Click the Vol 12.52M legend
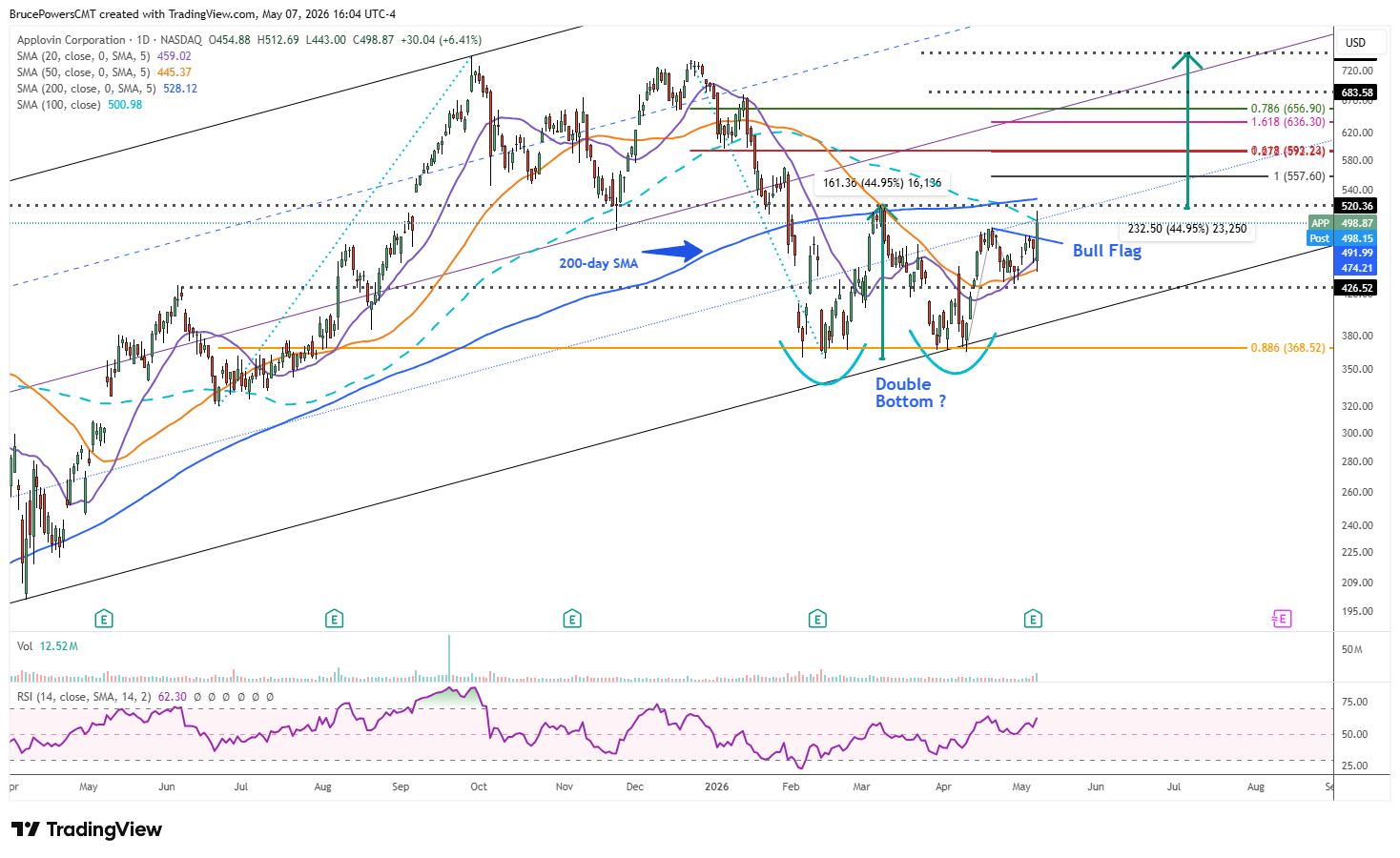The image size is (1400, 858). [x=48, y=646]
